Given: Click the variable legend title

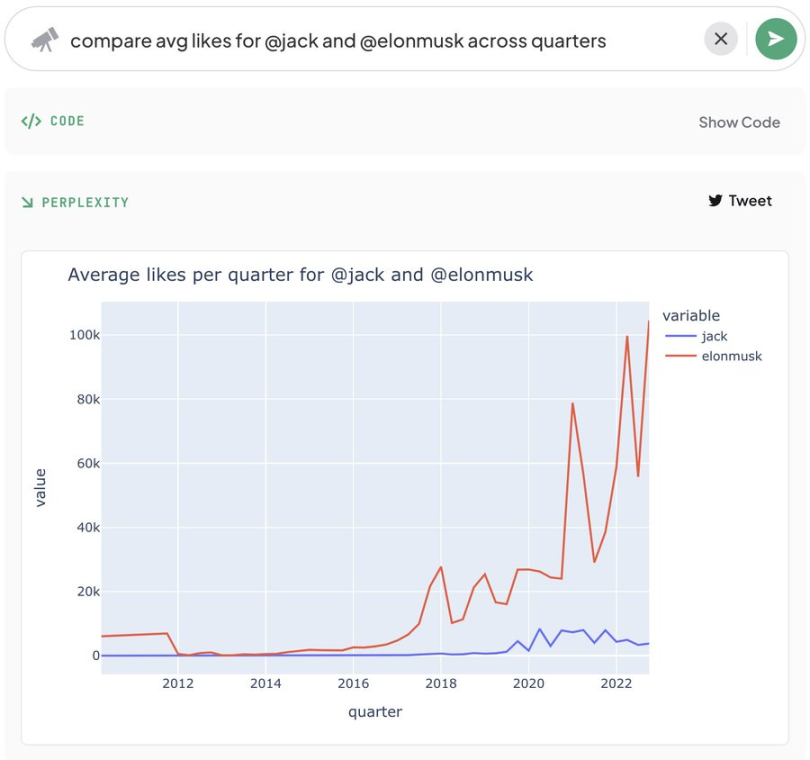Looking at the screenshot, I should pos(691,316).
